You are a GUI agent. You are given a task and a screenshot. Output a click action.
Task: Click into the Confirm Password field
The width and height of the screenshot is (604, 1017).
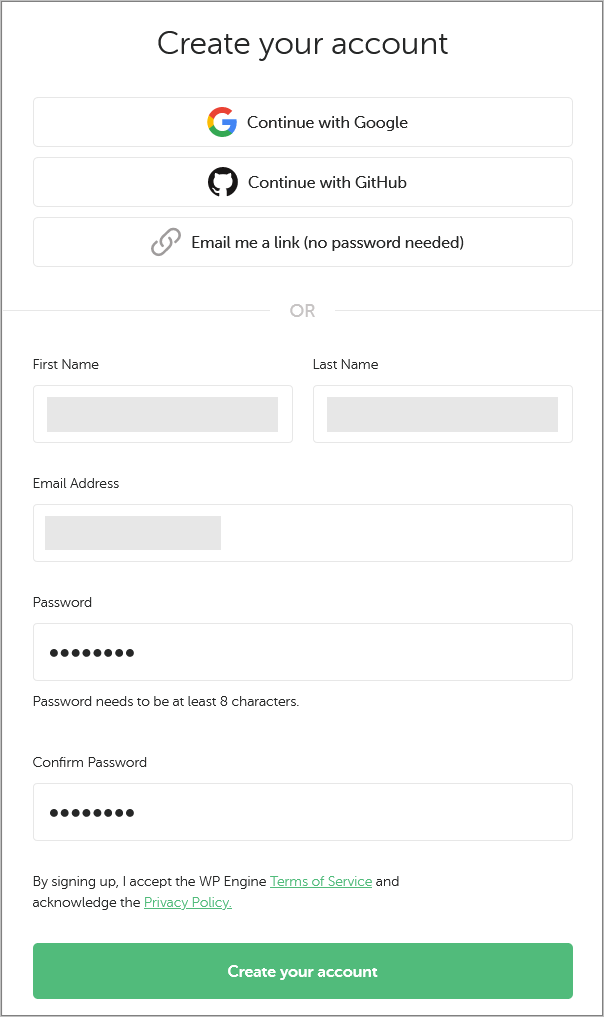point(303,812)
